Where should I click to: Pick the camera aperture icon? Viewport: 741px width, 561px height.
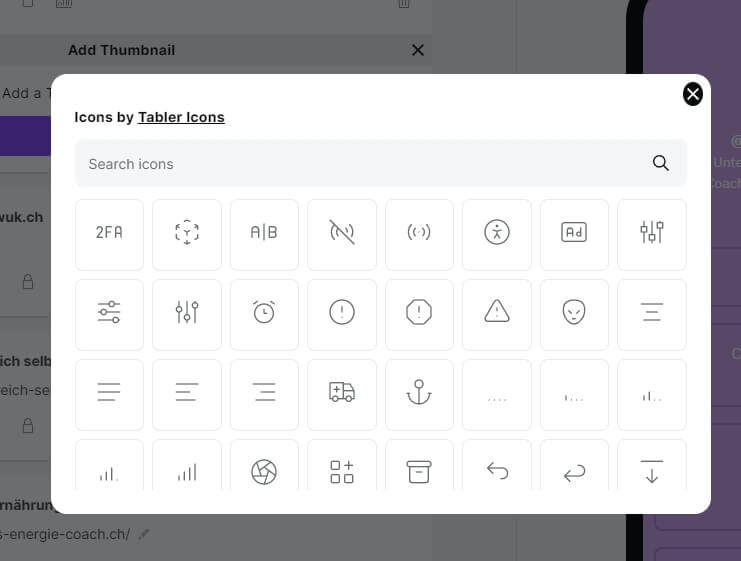tap(264, 466)
